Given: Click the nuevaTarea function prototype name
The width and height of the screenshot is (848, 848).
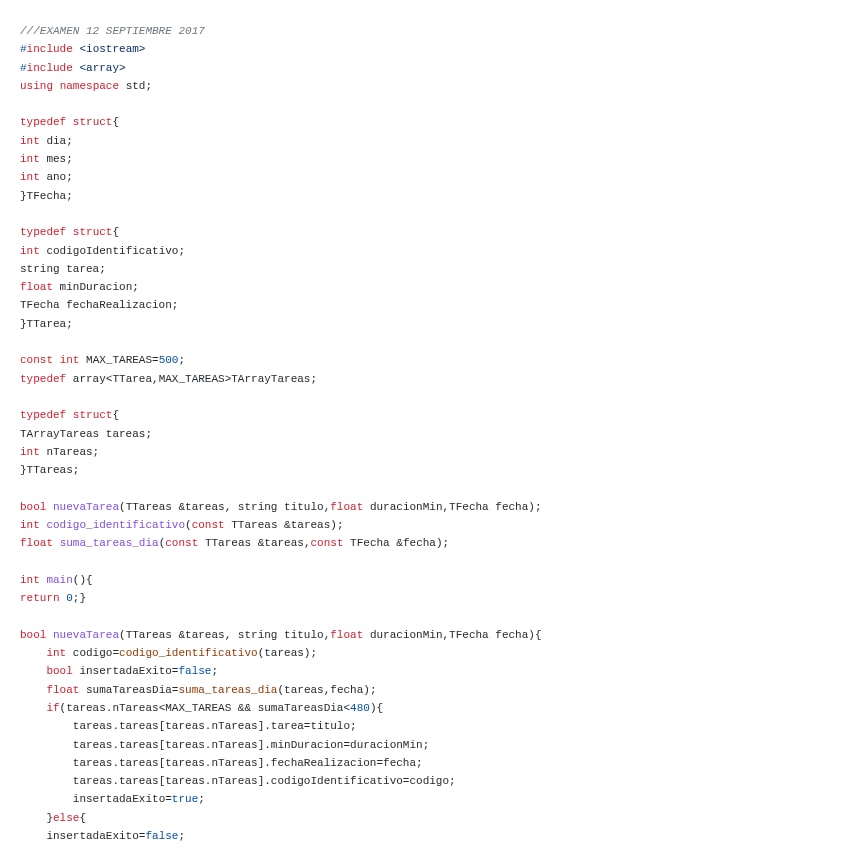Looking at the screenshot, I should pyautogui.click(x=86, y=507).
